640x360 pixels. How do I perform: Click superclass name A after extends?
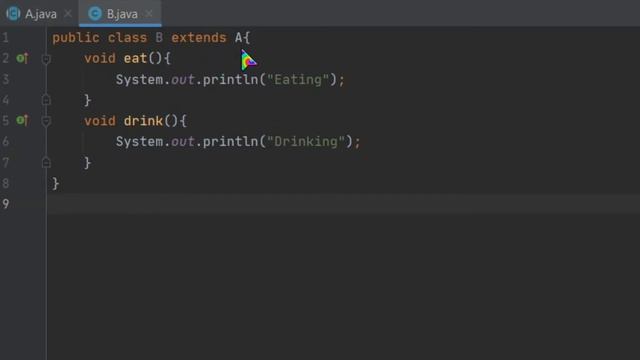coord(238,38)
